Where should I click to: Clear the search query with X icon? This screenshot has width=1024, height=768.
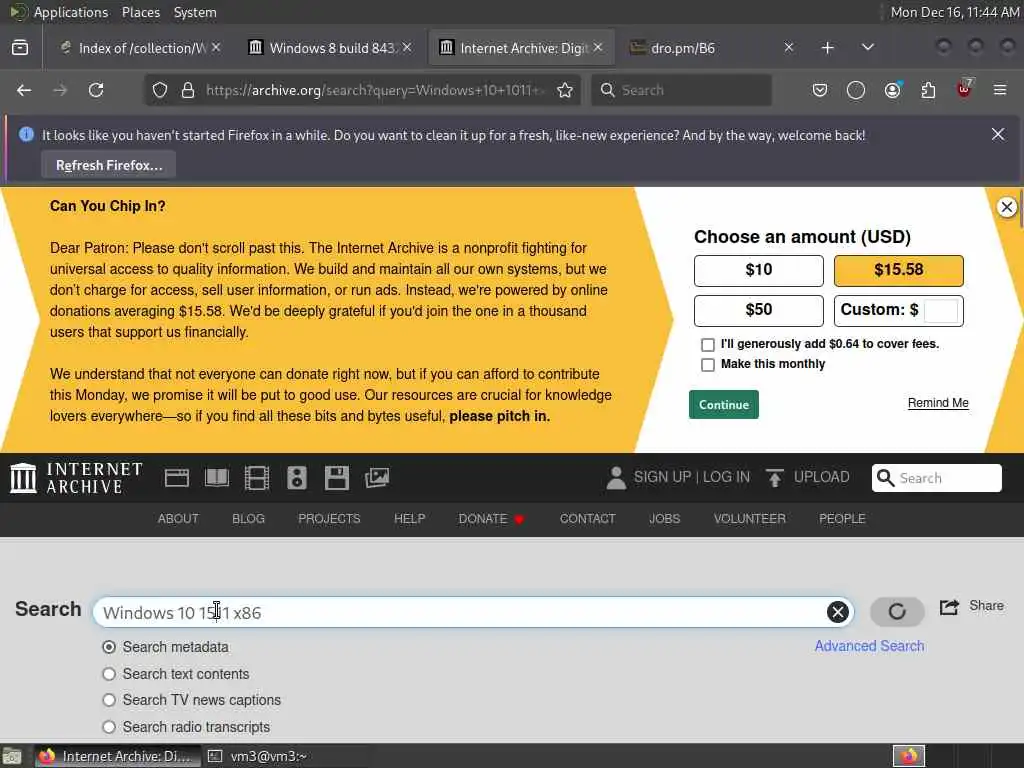point(838,612)
